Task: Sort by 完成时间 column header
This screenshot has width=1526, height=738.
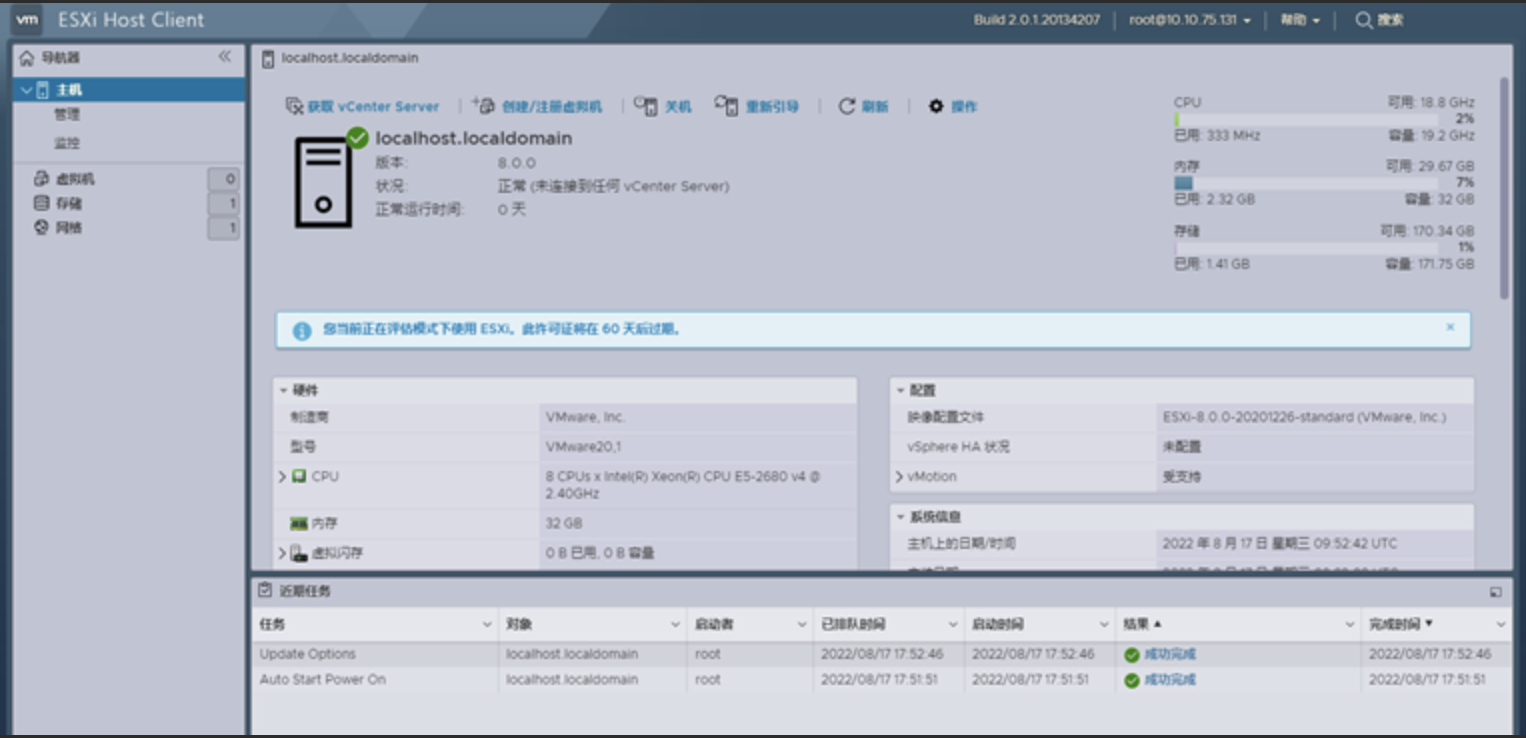Action: 1400,624
